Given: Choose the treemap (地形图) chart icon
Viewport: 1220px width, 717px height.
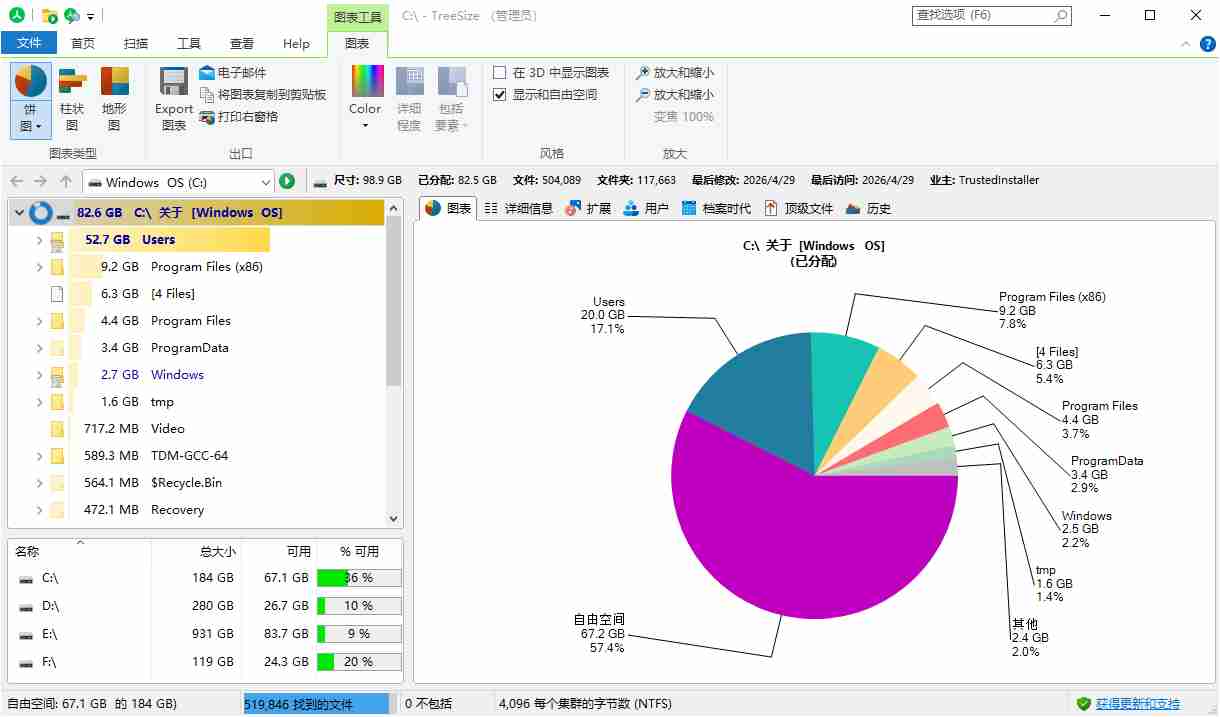Looking at the screenshot, I should point(114,82).
